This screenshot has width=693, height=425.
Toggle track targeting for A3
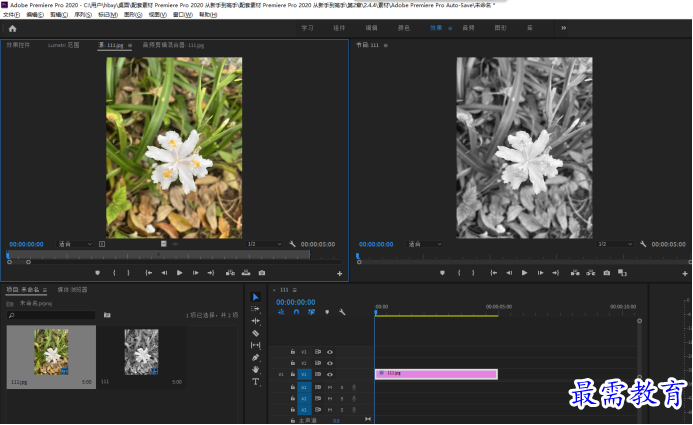[304, 410]
